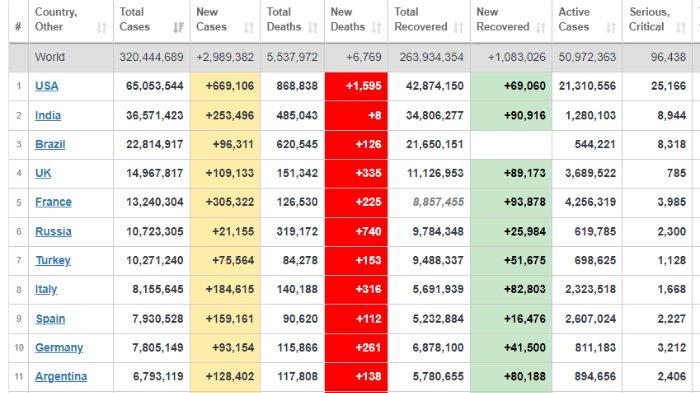The image size is (700, 393).
Task: Follow the Brazil link
Action: (50, 145)
